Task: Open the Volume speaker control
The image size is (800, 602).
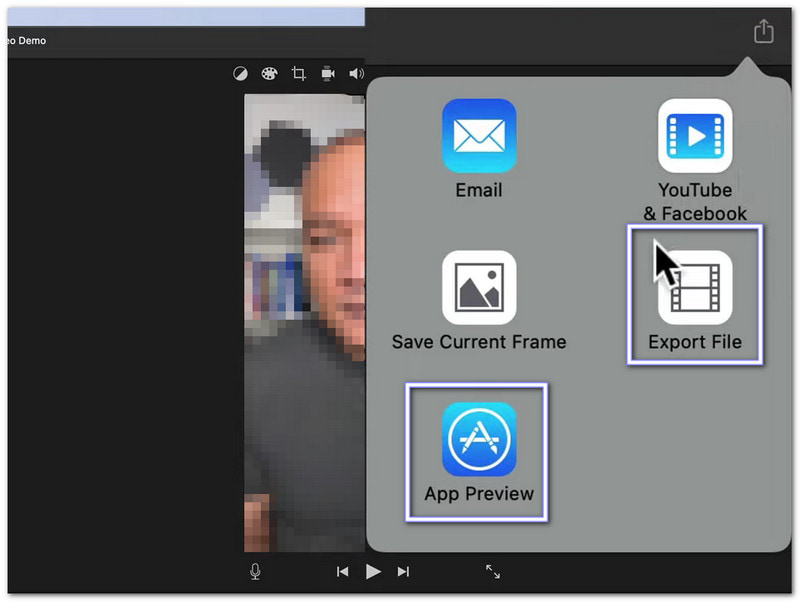Action: click(355, 74)
